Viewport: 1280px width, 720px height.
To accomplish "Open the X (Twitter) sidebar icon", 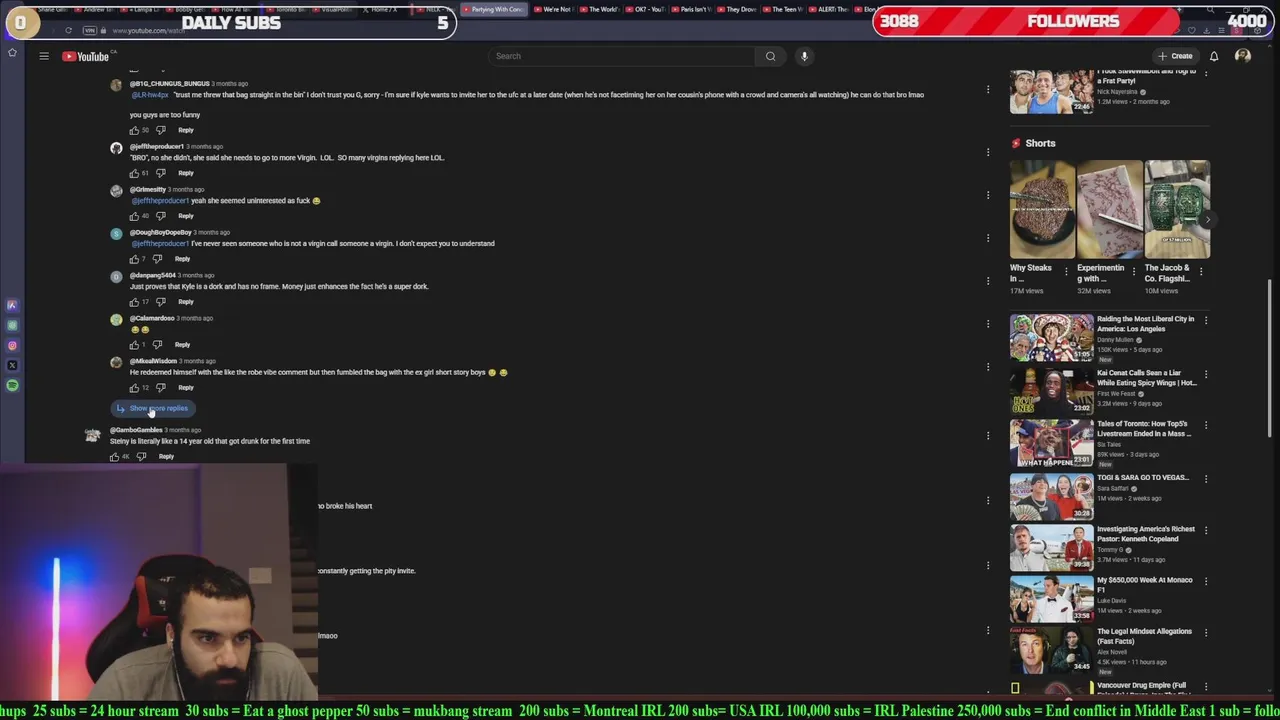I will (12, 365).
